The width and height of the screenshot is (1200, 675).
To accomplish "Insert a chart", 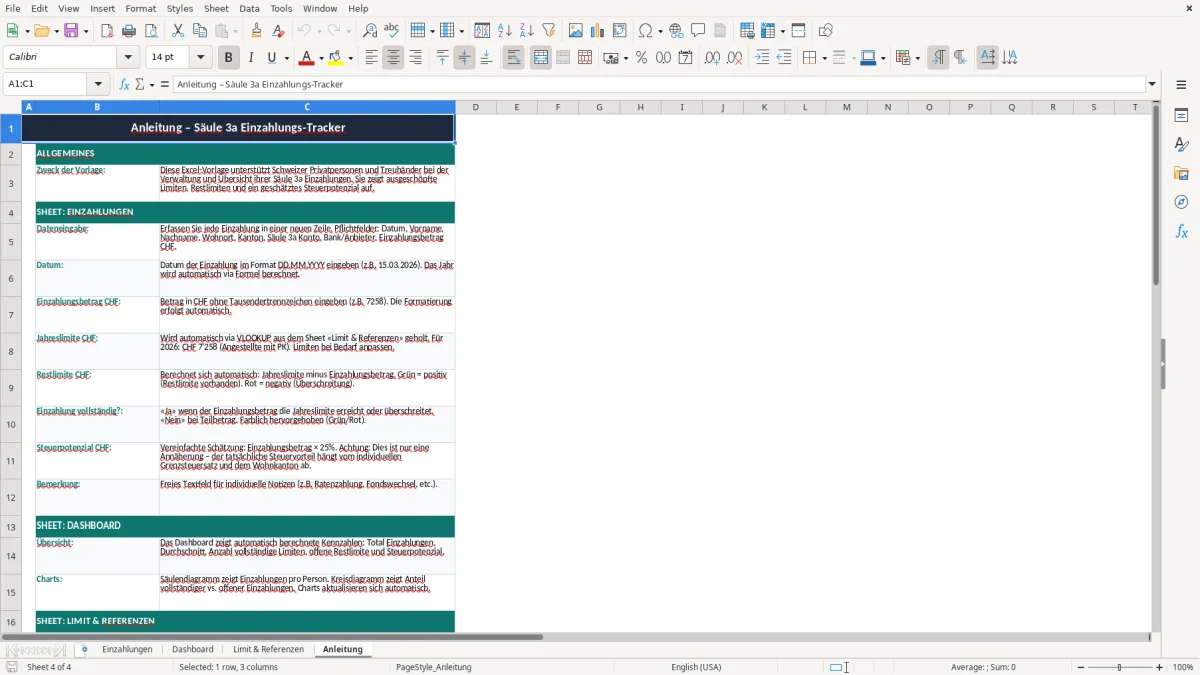I will (x=598, y=31).
